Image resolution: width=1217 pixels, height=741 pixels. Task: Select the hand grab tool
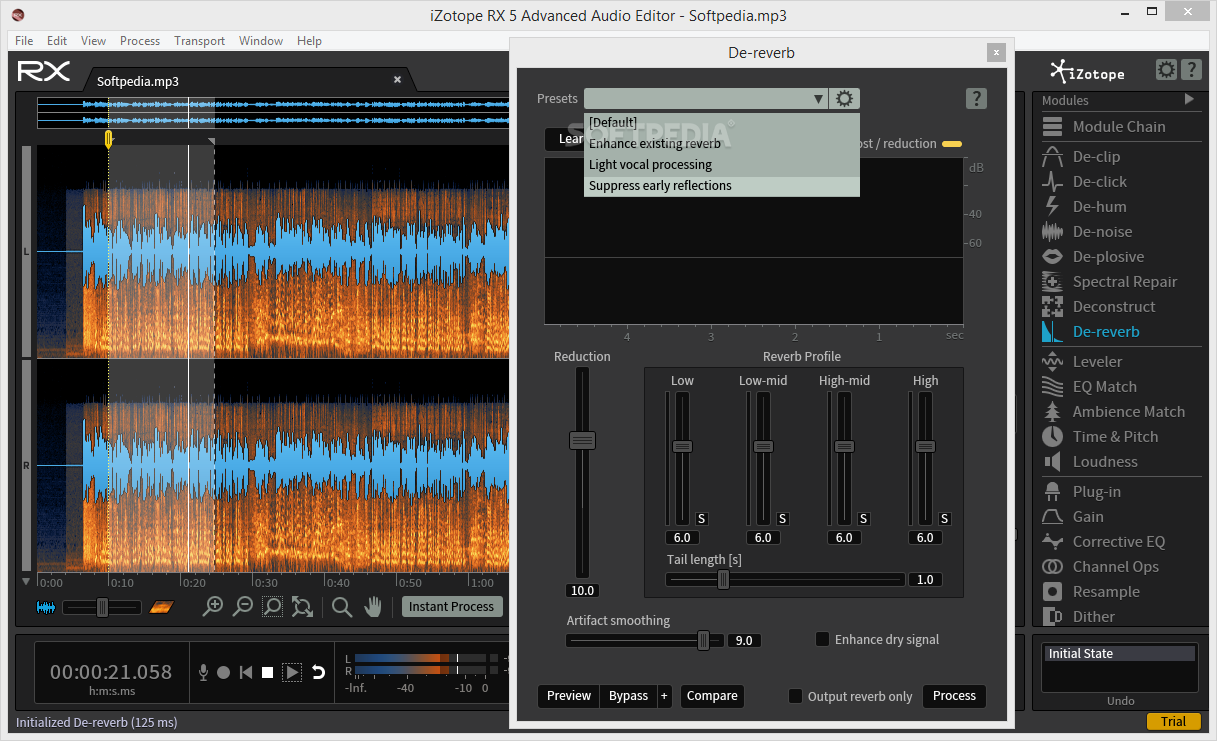[x=373, y=606]
